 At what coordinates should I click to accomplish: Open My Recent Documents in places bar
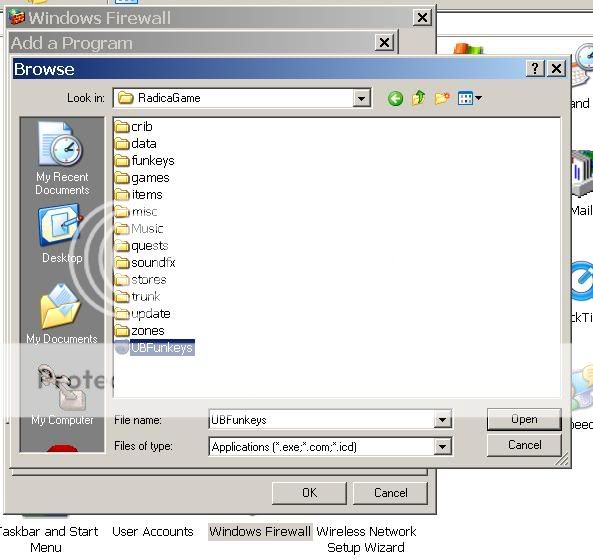[x=62, y=158]
